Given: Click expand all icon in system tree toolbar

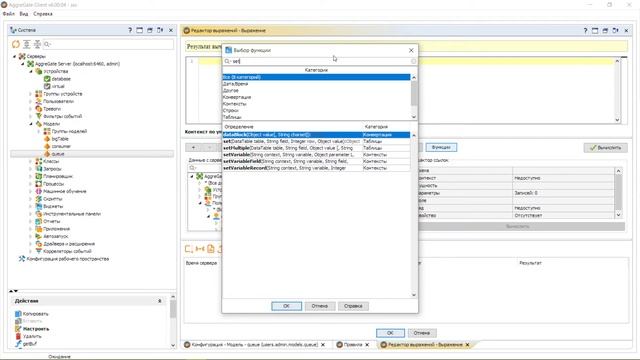Looking at the screenshot, I should pos(27,44).
